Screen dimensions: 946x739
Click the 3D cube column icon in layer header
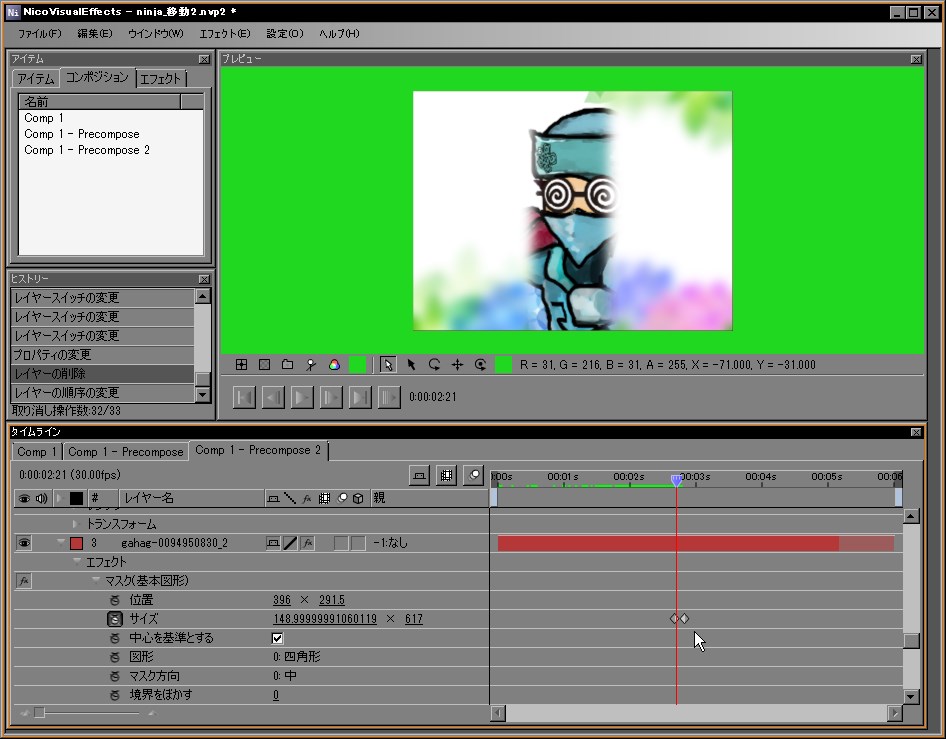(x=358, y=498)
